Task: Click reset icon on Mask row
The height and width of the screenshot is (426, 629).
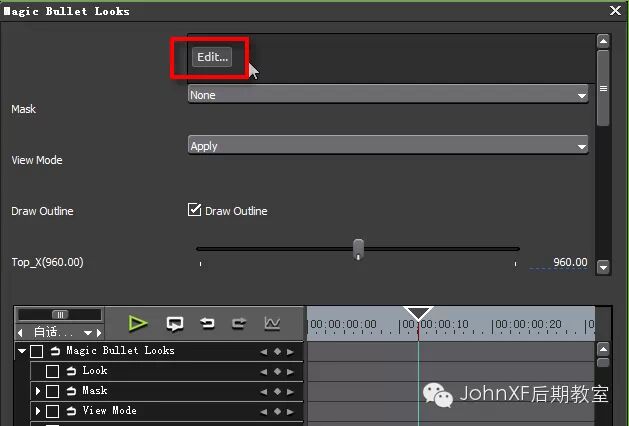Action: pos(71,391)
